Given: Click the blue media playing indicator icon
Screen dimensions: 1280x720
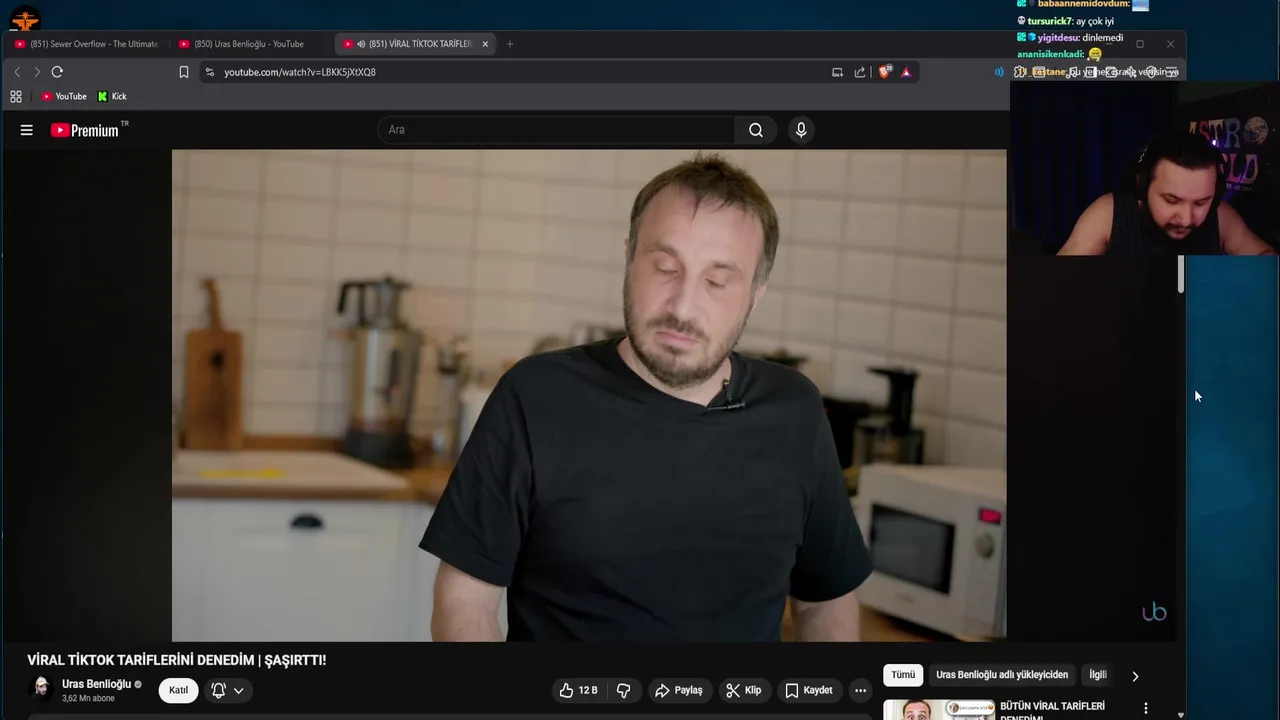Looking at the screenshot, I should pyautogui.click(x=998, y=72).
